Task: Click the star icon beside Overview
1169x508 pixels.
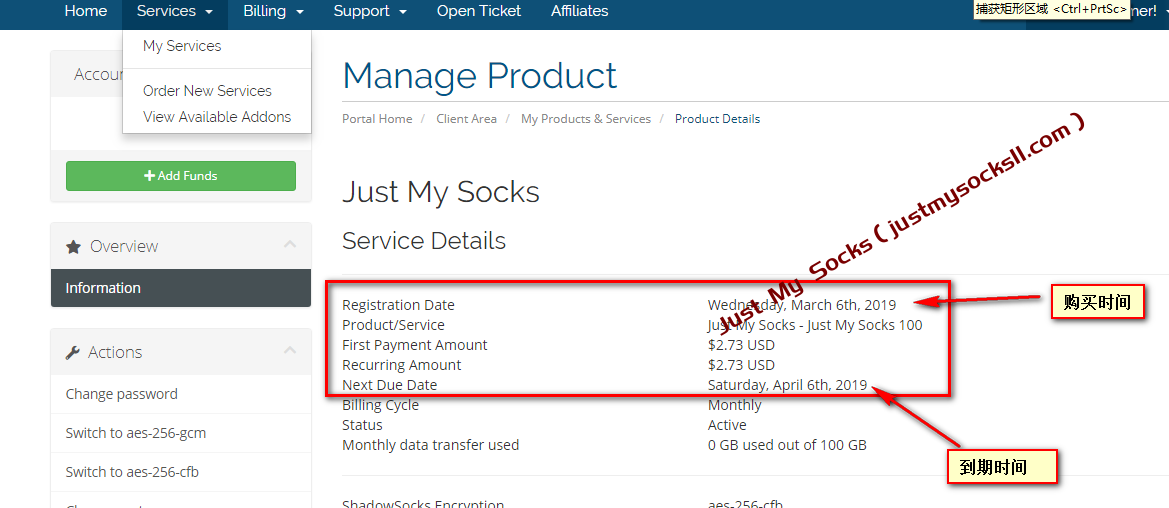Action: click(x=73, y=246)
